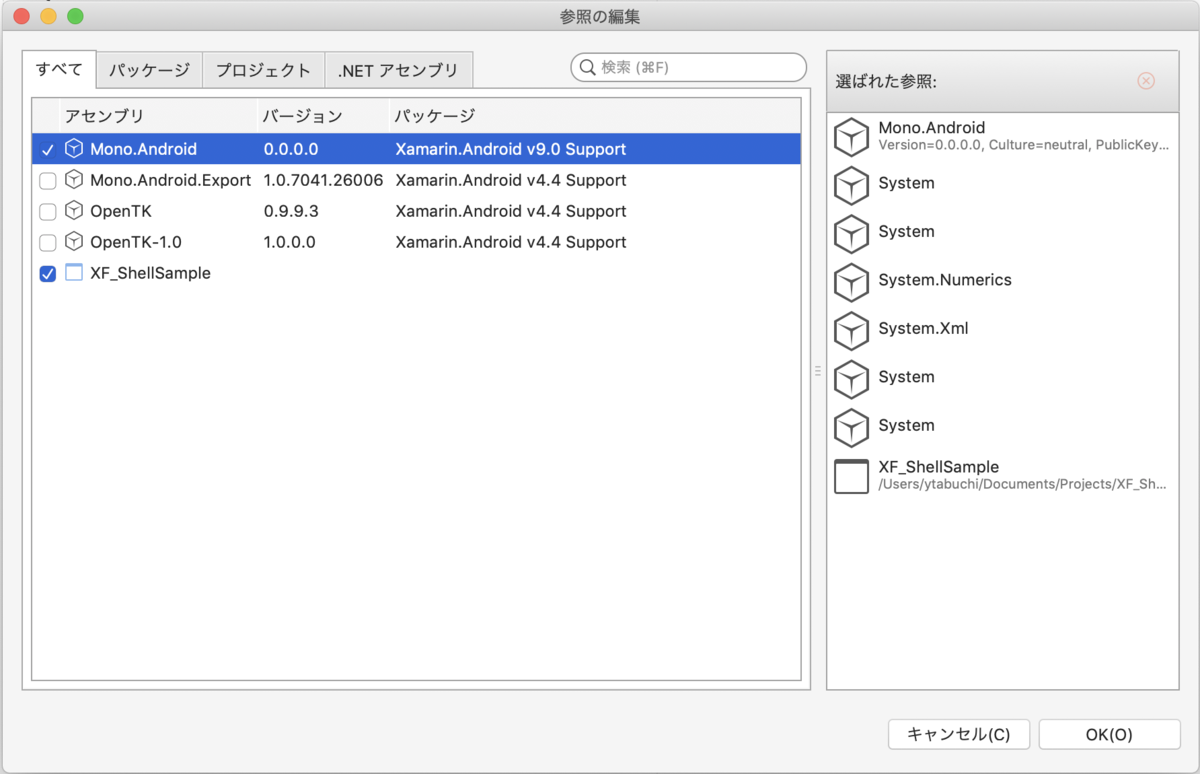The width and height of the screenshot is (1200, 774).
Task: Uncheck the XF_ShellSample project checkbox
Action: 47,274
